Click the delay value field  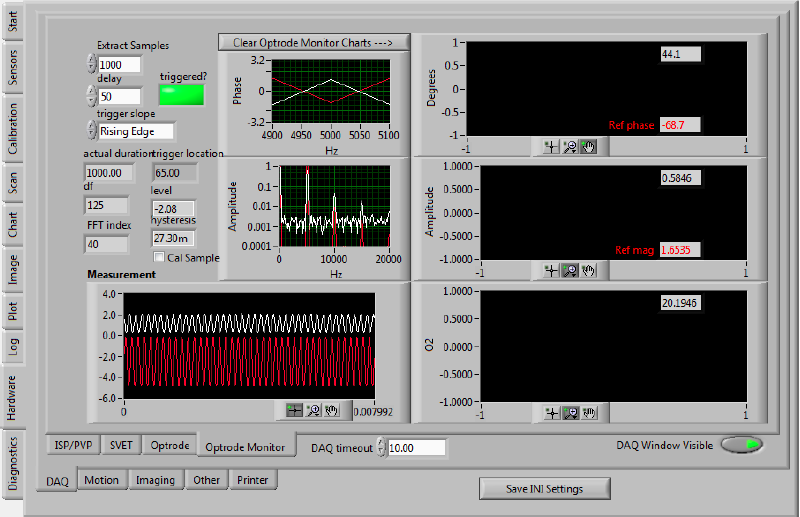point(119,96)
